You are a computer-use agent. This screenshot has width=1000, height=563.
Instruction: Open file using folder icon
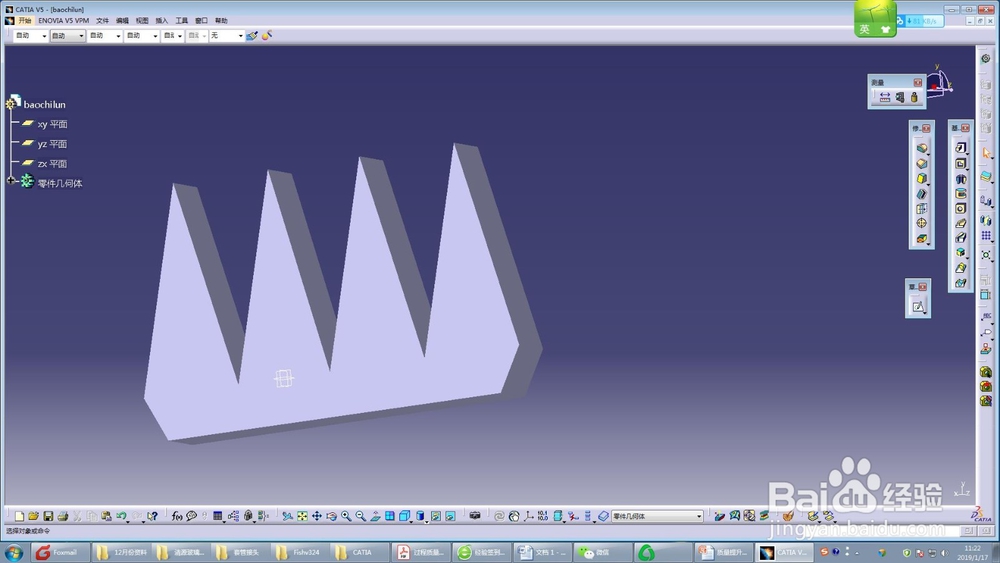tap(33, 516)
